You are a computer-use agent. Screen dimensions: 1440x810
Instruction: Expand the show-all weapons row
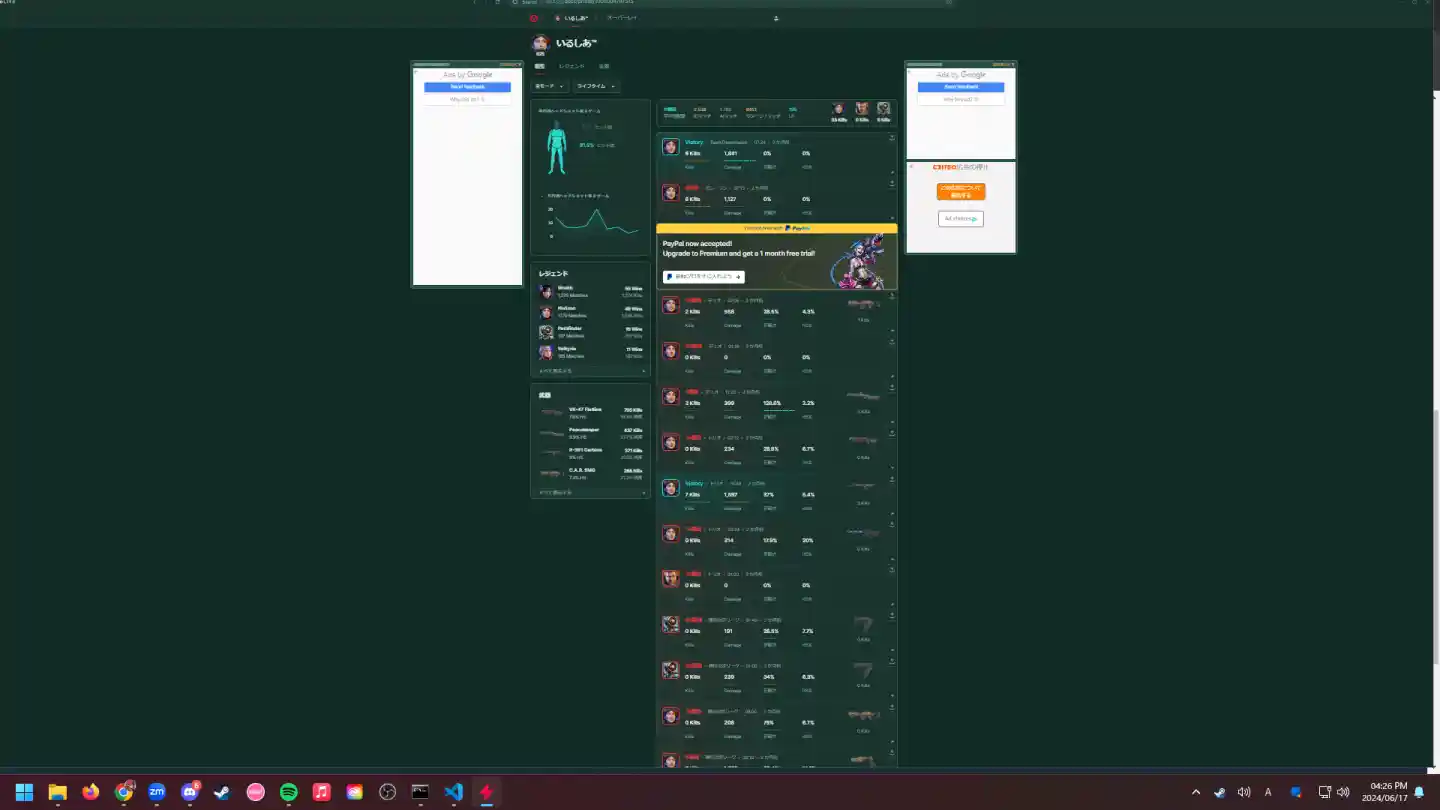590,492
